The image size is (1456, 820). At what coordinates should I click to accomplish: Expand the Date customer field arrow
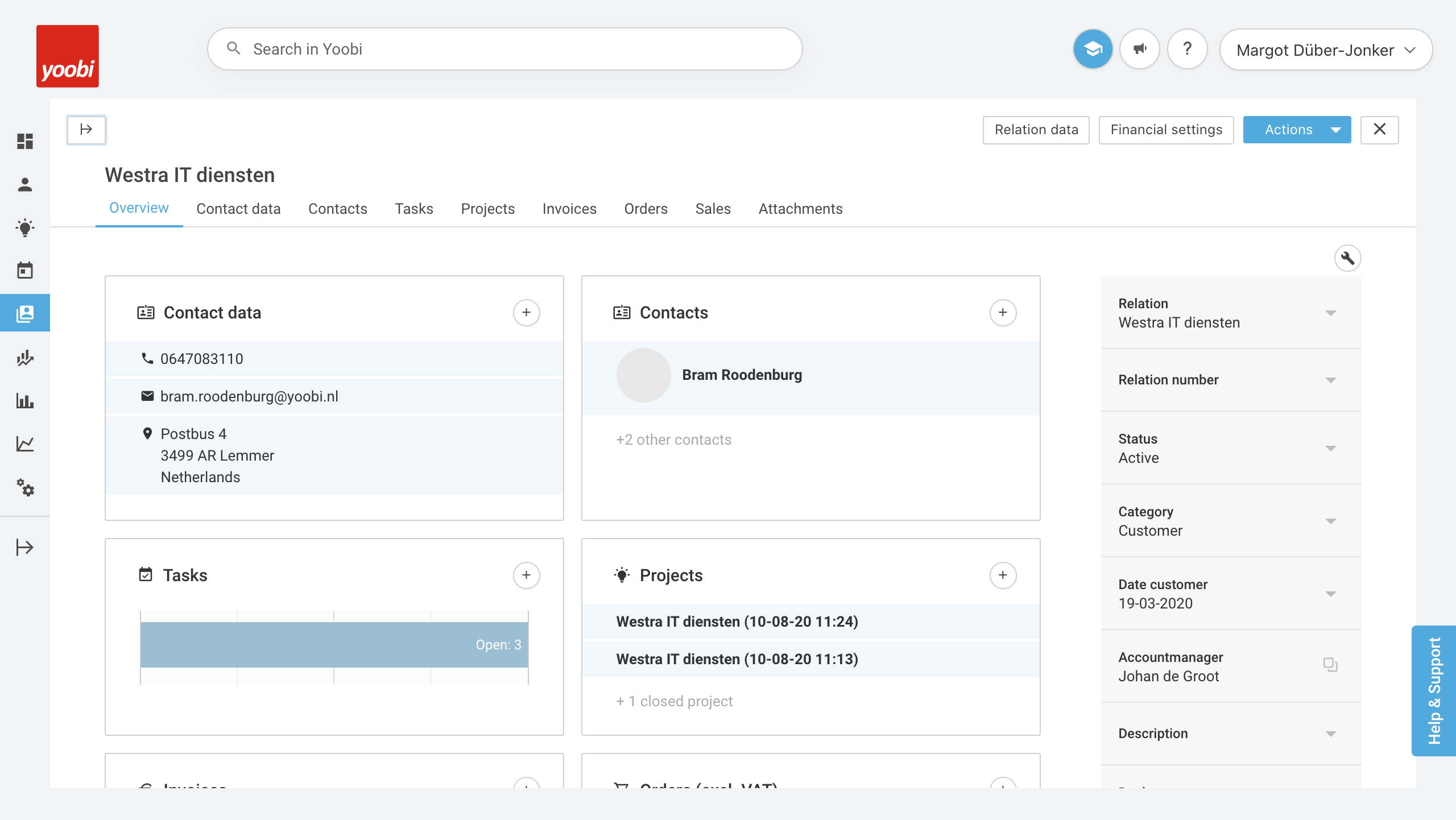point(1330,594)
